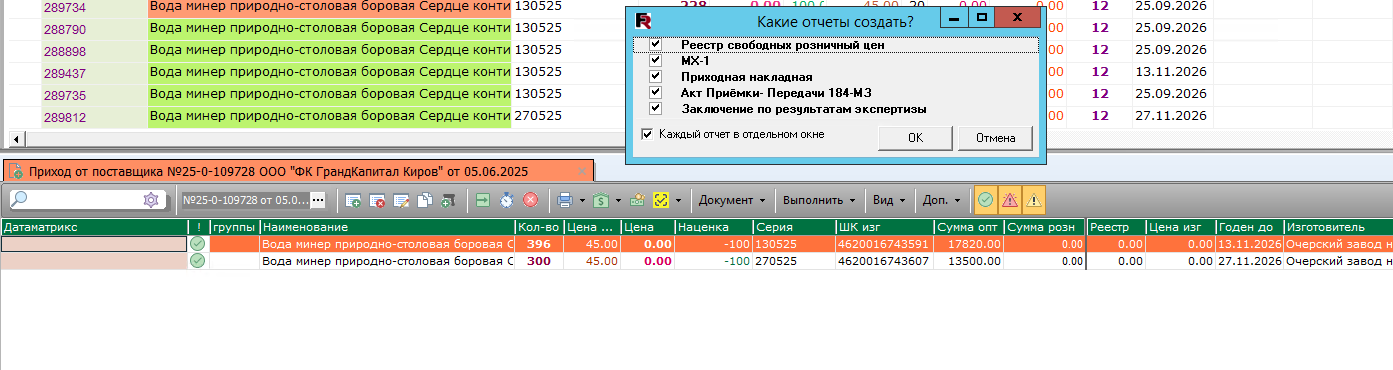The height and width of the screenshot is (370, 1393).
Task: Sort by Наименование column header
Action: [x=387, y=227]
